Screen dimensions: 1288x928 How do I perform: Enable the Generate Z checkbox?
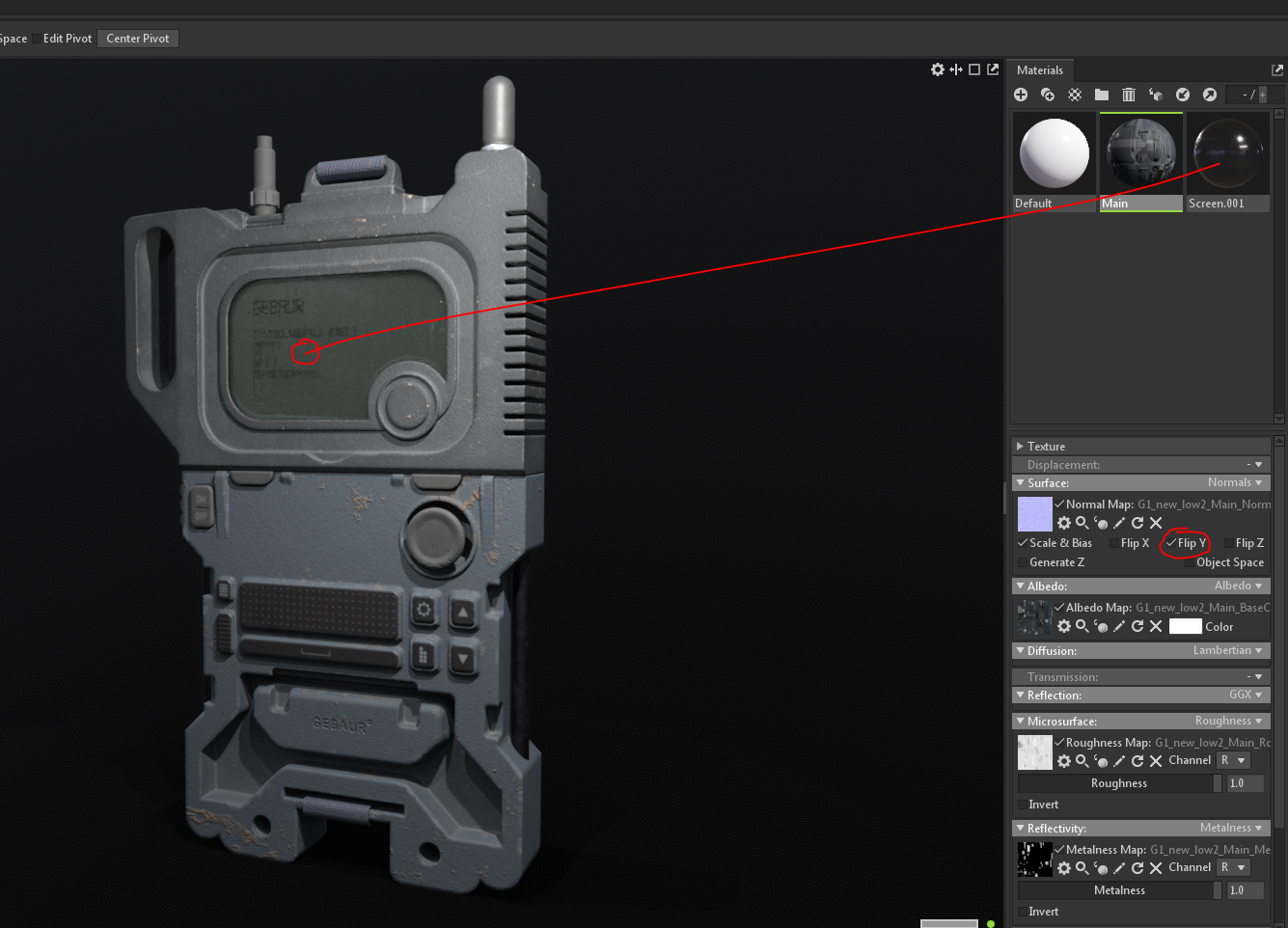tap(1023, 562)
